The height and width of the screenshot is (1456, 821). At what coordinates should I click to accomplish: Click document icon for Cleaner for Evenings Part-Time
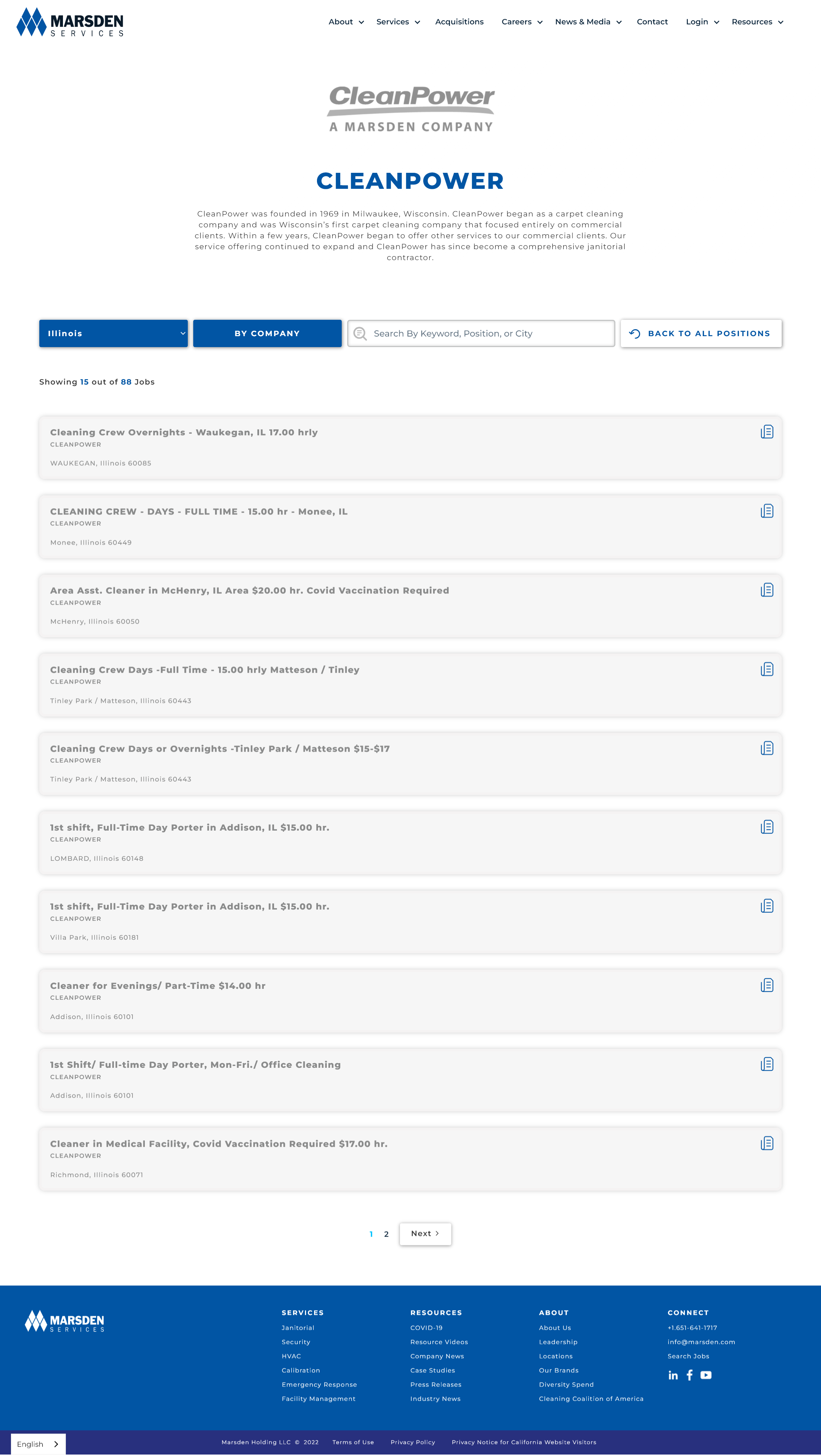point(767,985)
